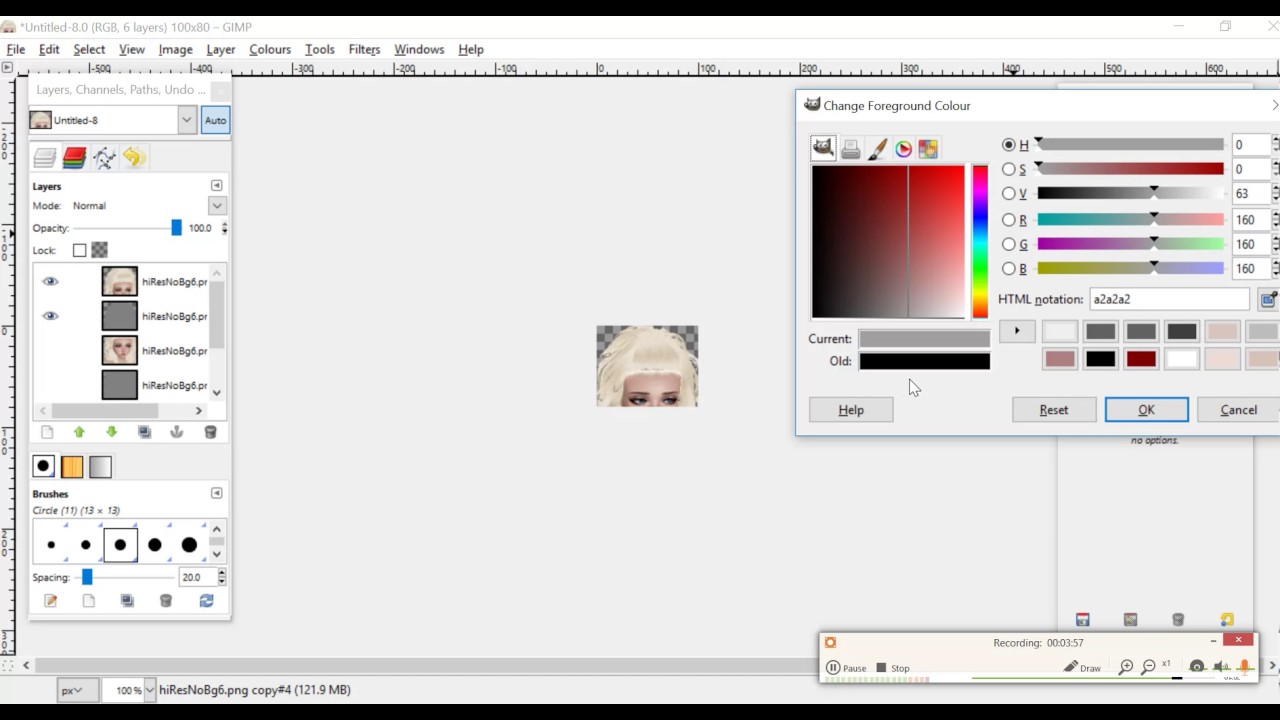The width and height of the screenshot is (1280, 720).
Task: Delete the selected layer with trash icon
Action: (x=209, y=431)
